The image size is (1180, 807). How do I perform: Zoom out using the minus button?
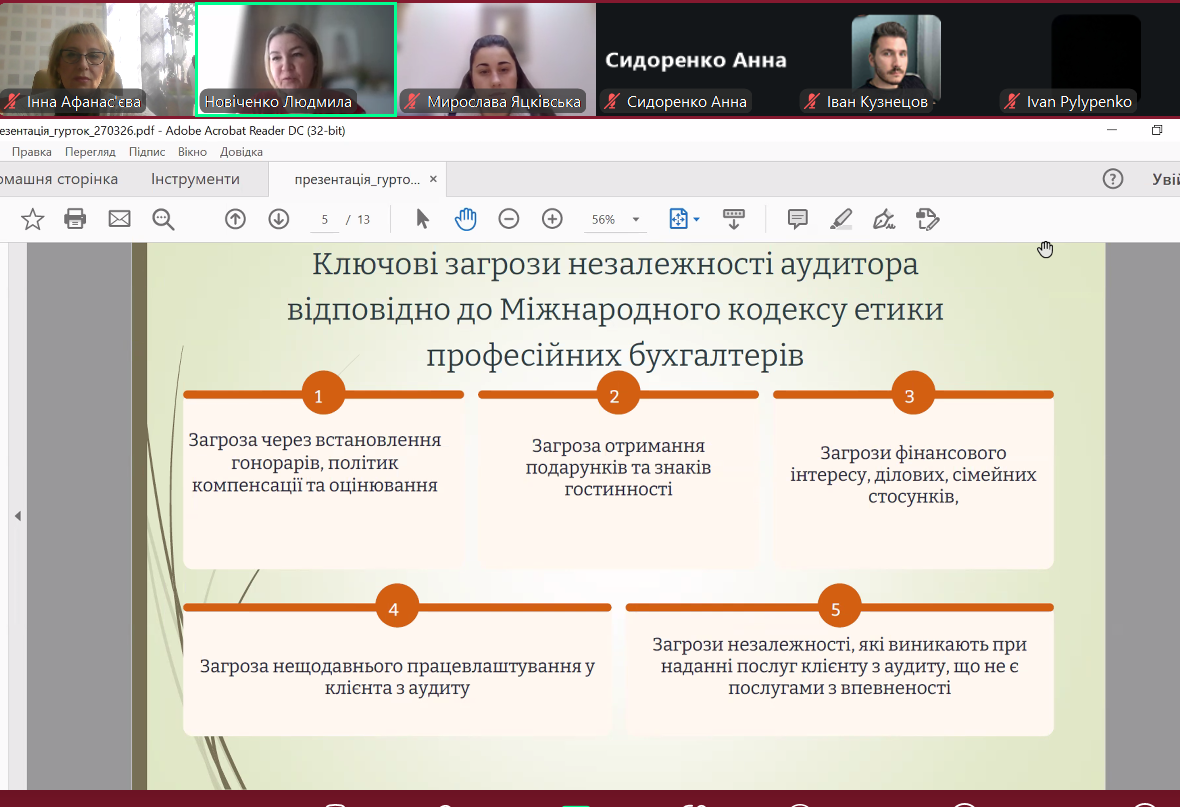[509, 219]
